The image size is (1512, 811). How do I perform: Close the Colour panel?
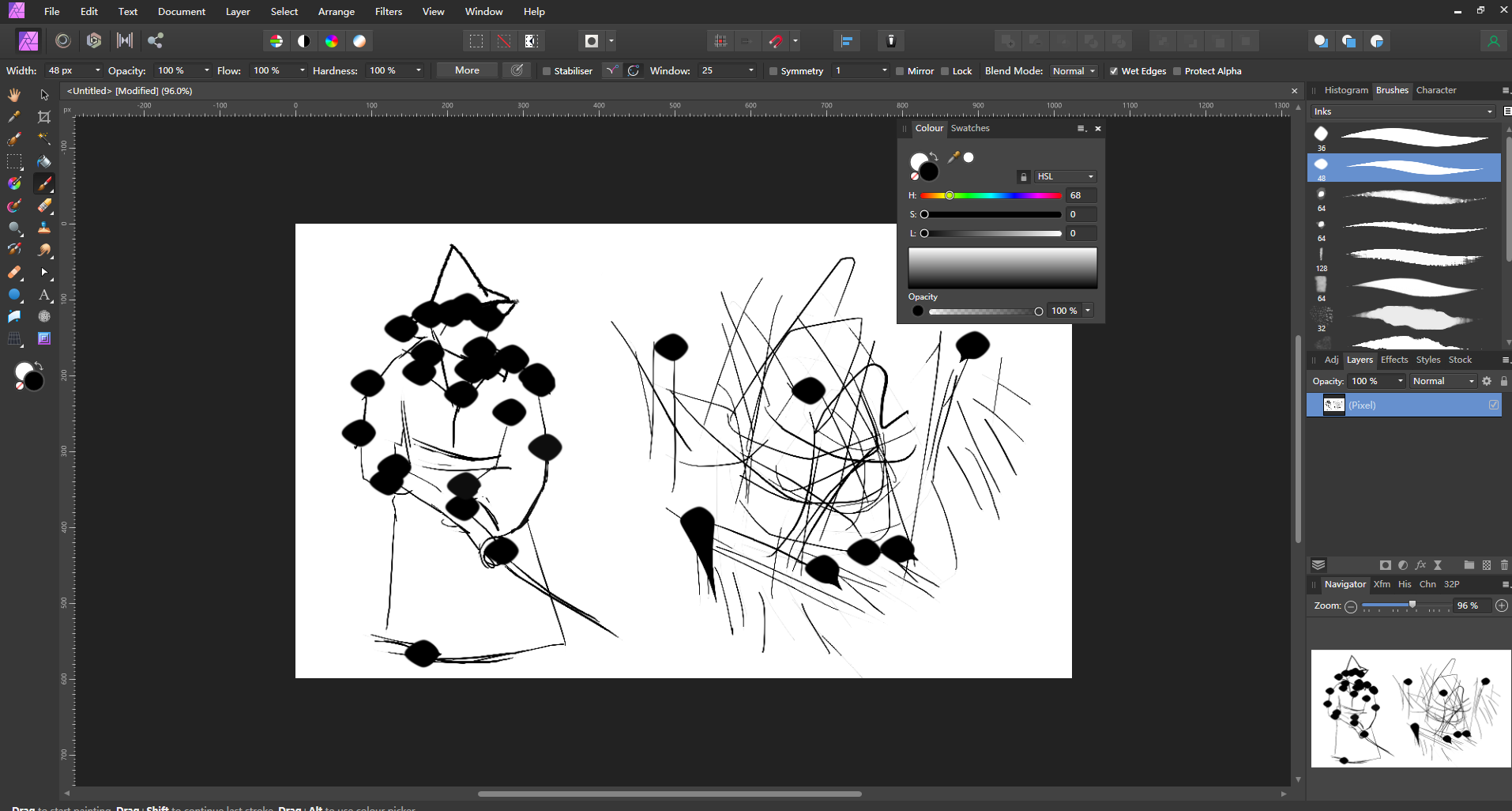[x=1098, y=128]
